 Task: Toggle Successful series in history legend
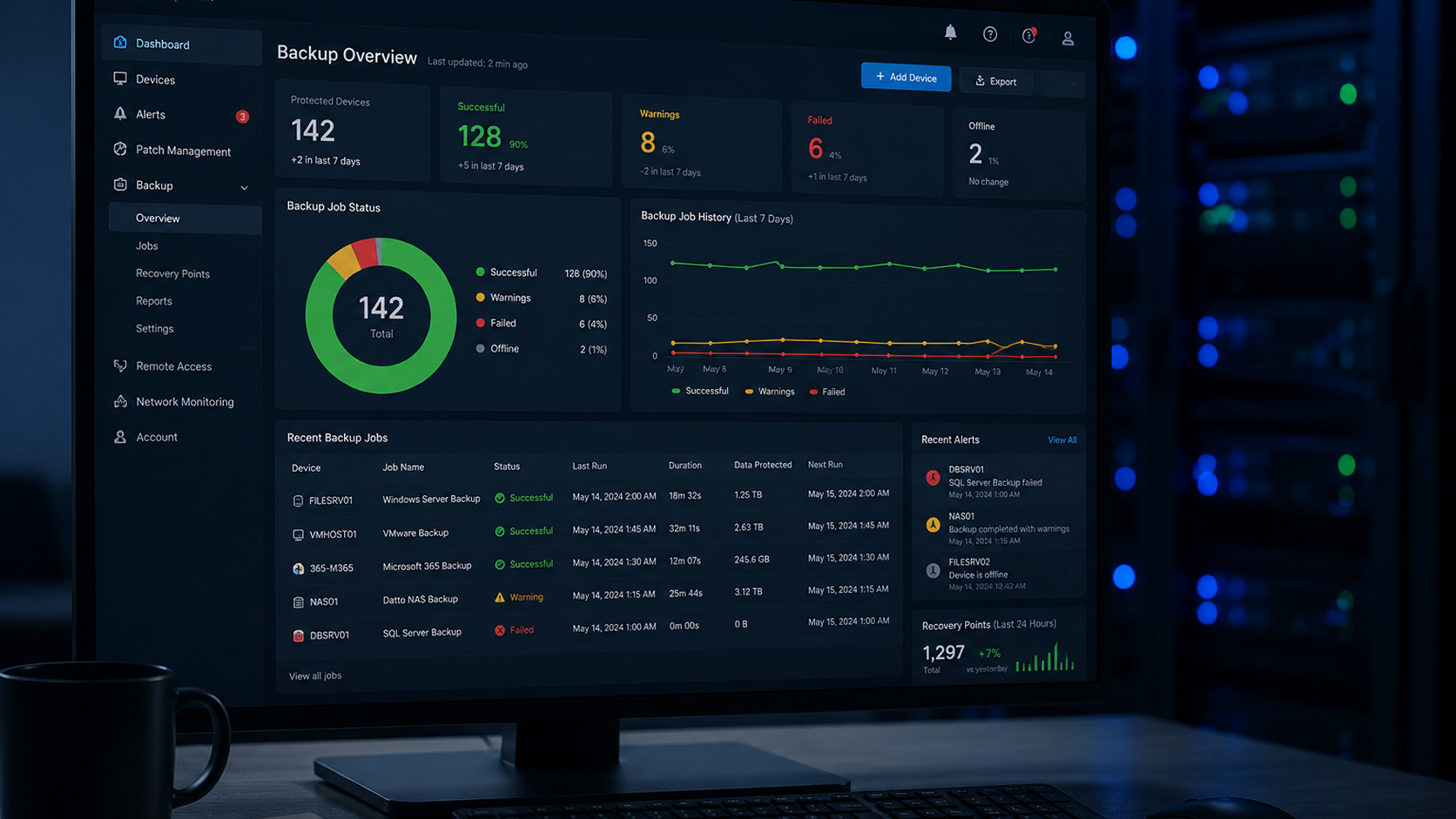pyautogui.click(x=700, y=391)
